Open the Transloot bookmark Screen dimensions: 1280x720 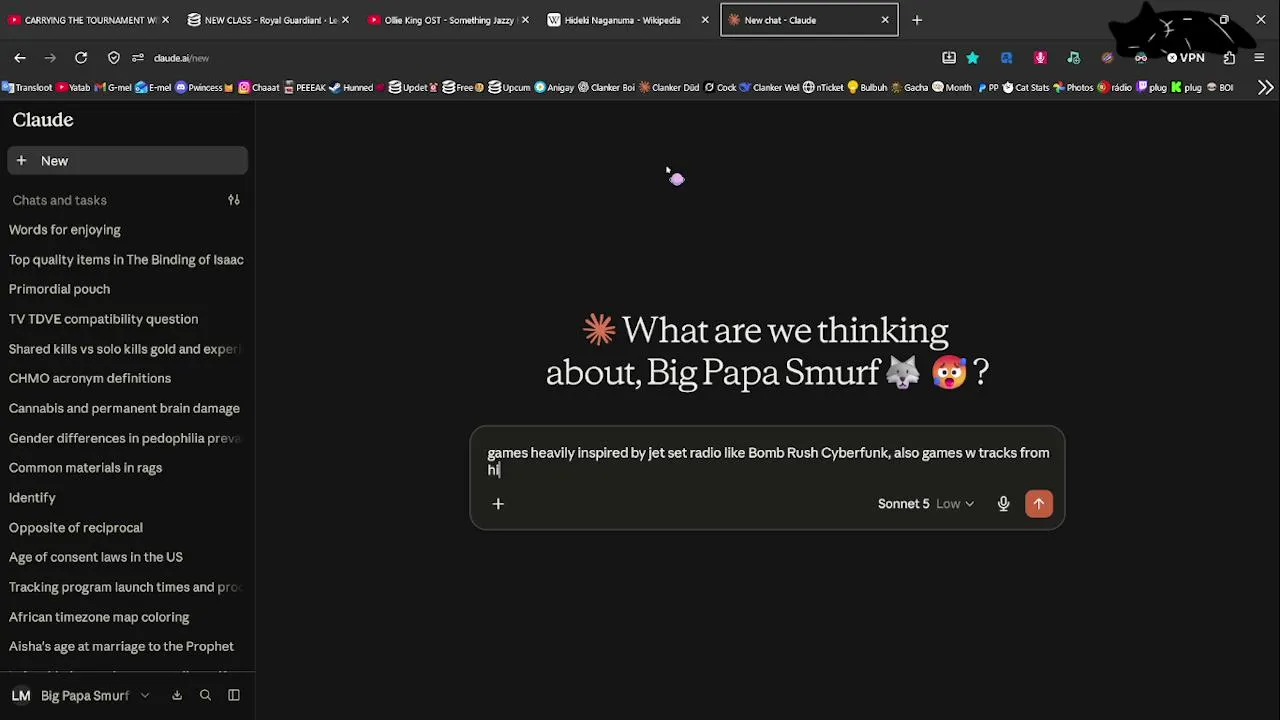click(x=27, y=87)
